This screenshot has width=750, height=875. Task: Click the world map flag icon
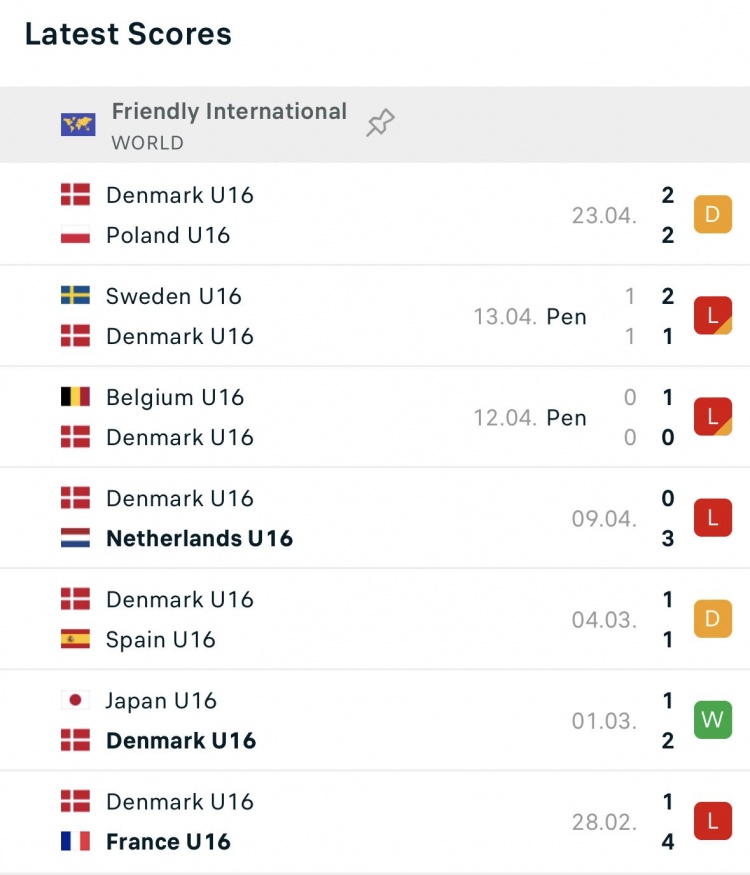click(78, 124)
